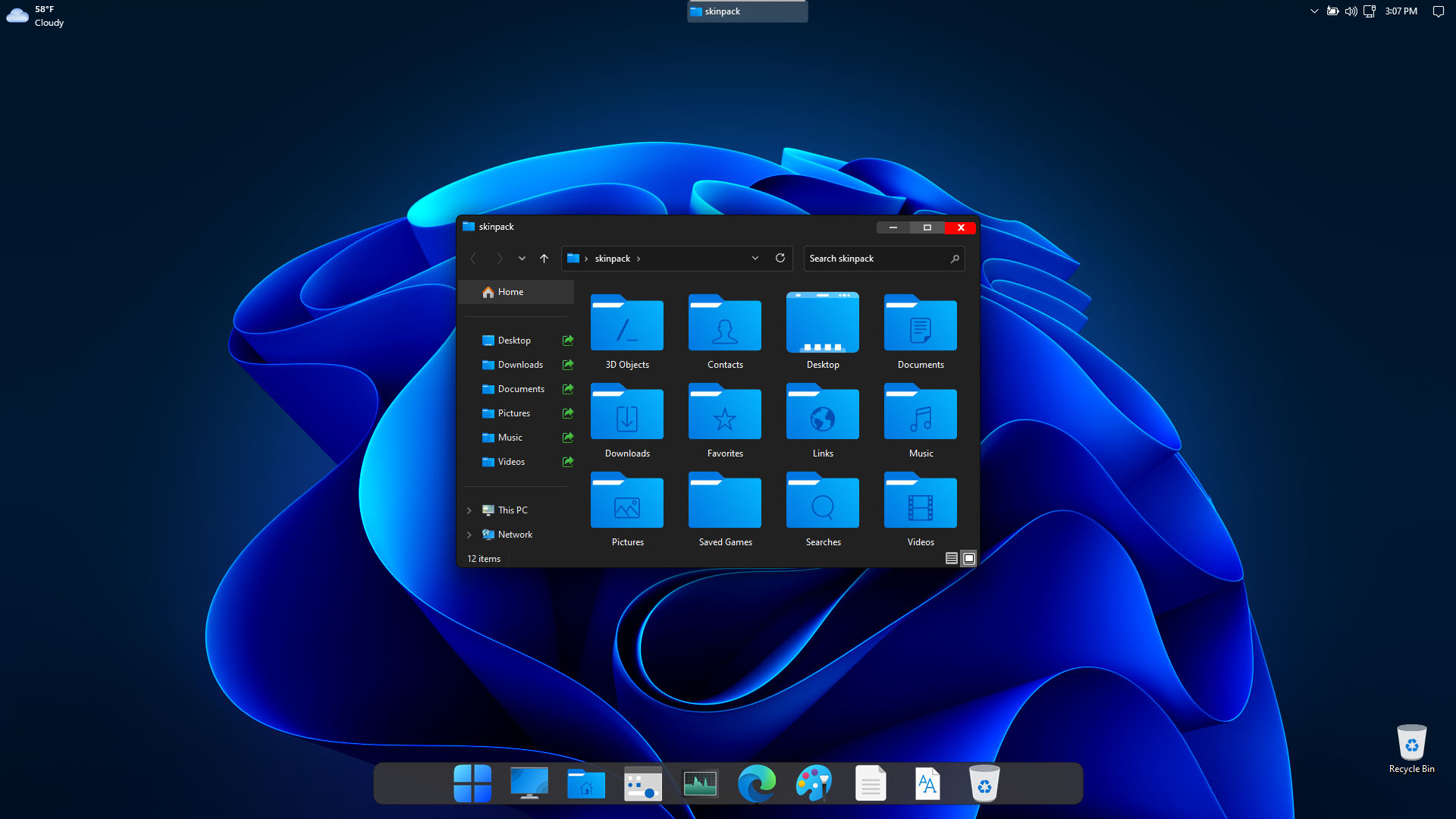Select Home in navigation pane
Viewport: 1456px width, 819px height.
510,292
